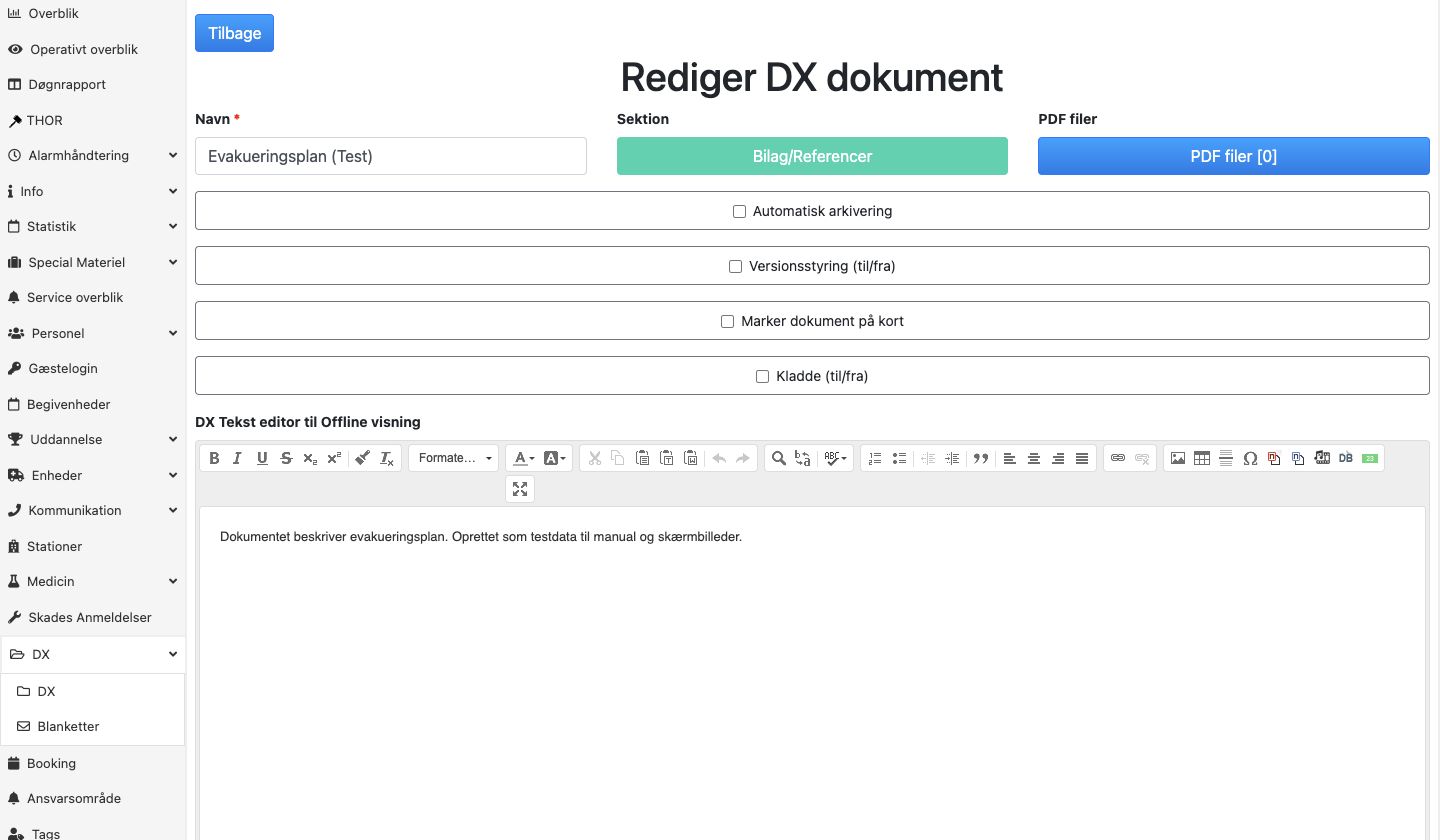Toggle bold formatting in the editor toolbar
This screenshot has height=840, width=1440.
click(x=213, y=458)
